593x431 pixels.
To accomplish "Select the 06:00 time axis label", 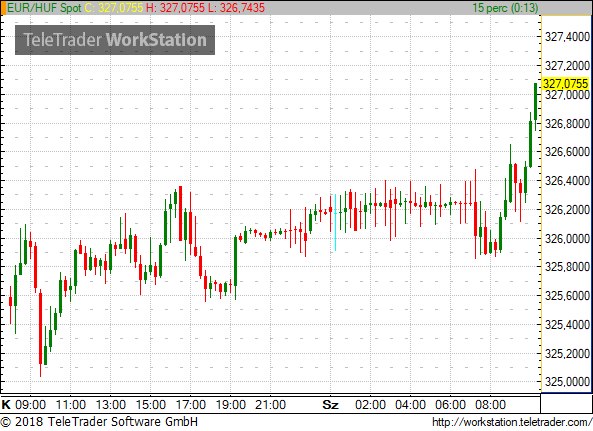I will tap(450, 405).
